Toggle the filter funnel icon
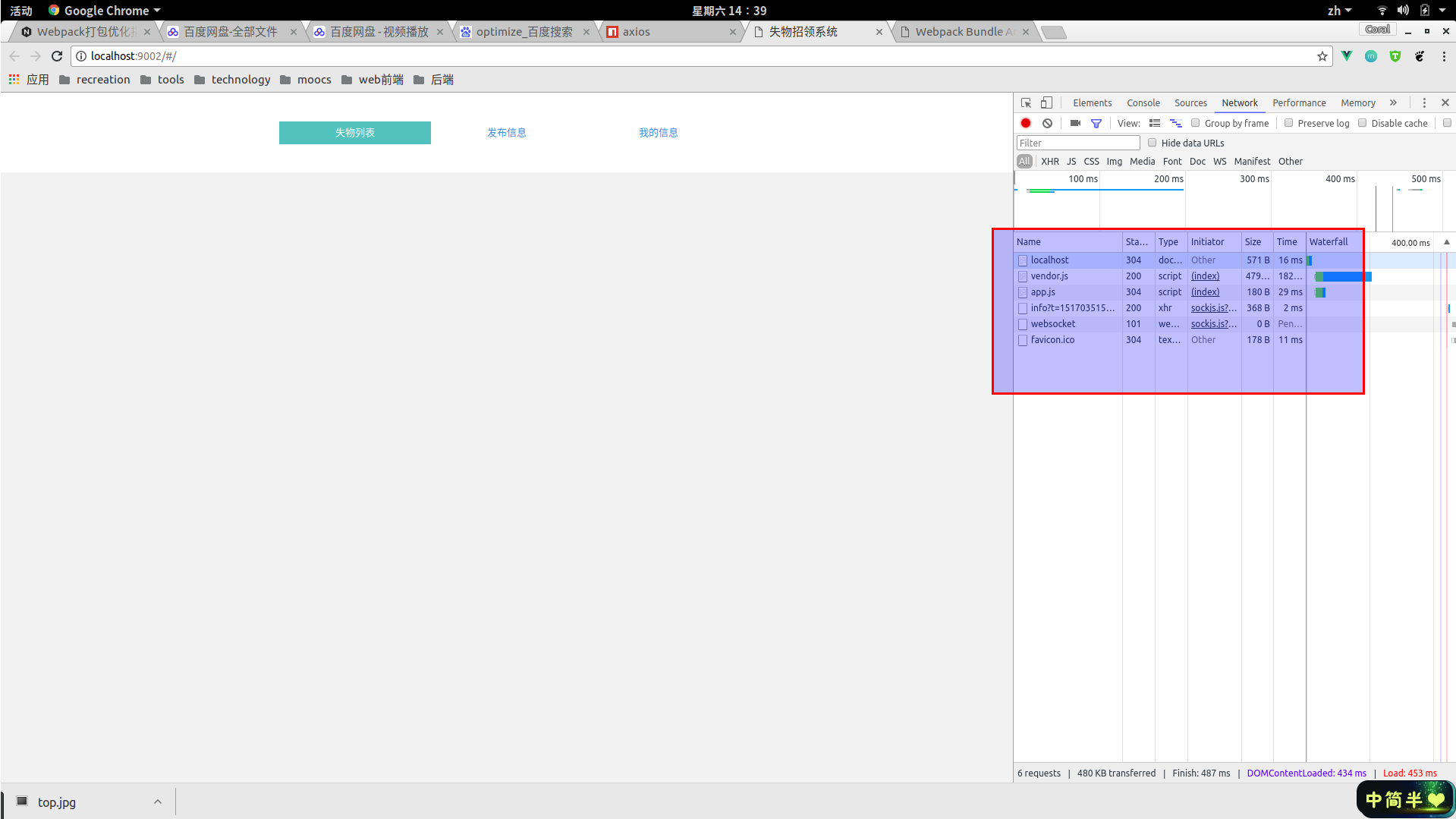 click(x=1096, y=123)
